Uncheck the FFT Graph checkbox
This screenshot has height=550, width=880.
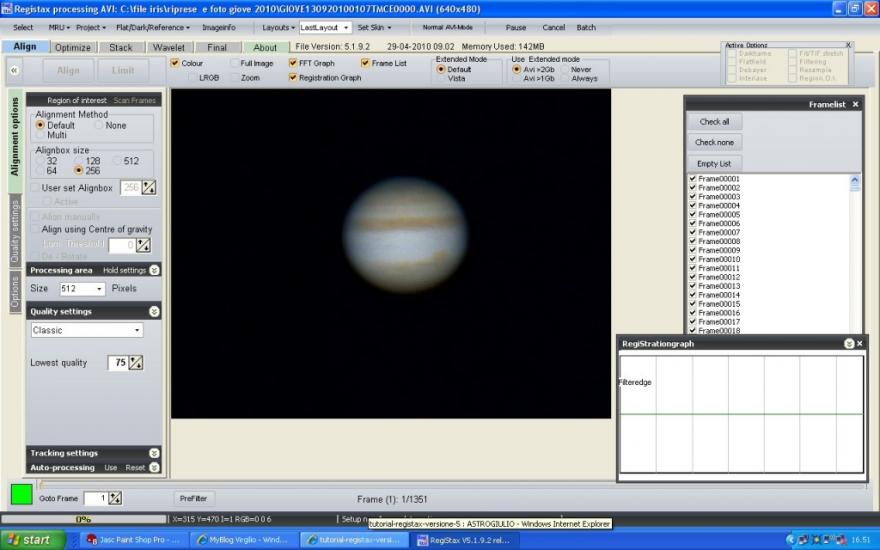[x=293, y=63]
